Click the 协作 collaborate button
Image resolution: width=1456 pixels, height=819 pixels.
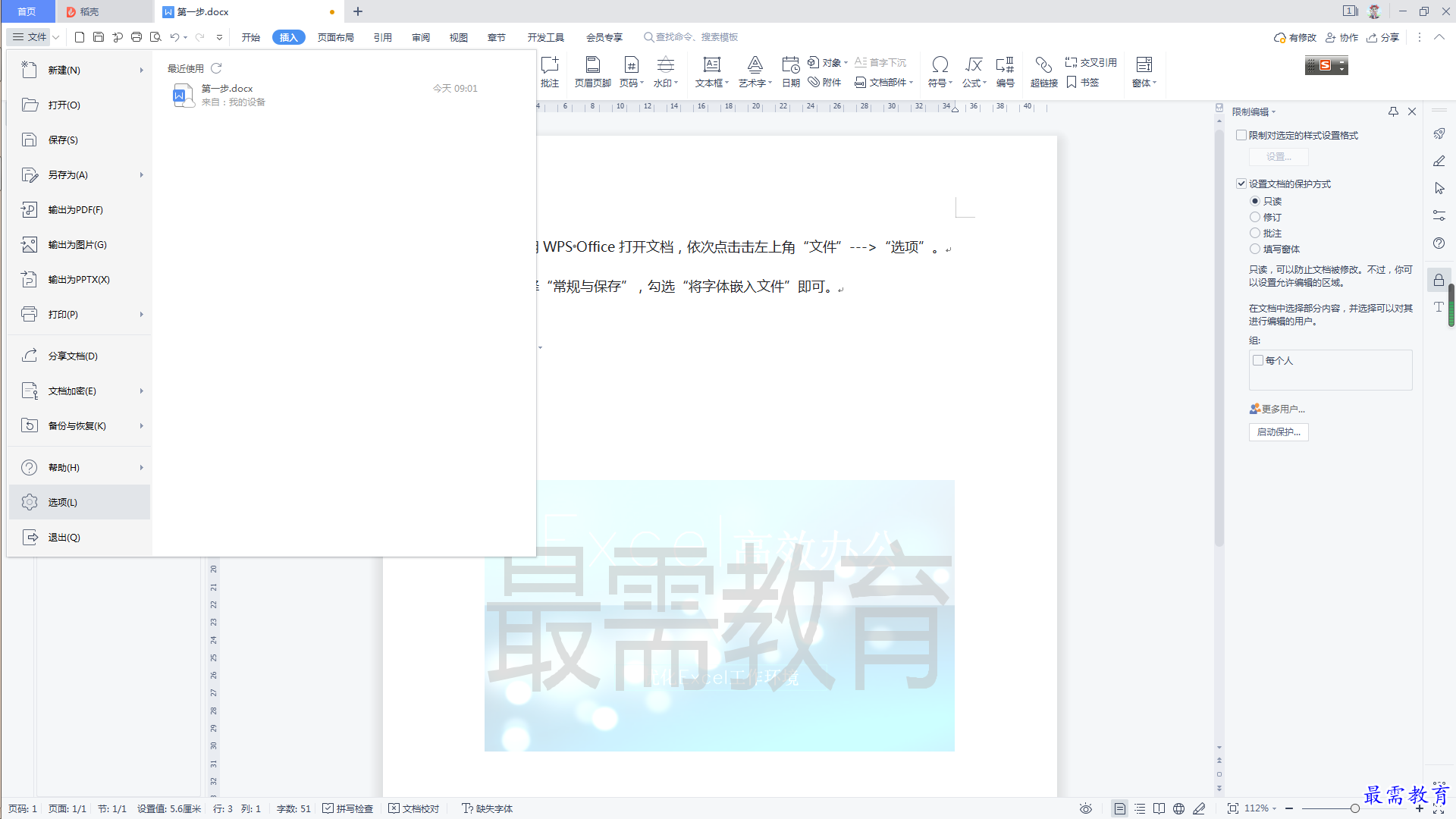point(1341,37)
